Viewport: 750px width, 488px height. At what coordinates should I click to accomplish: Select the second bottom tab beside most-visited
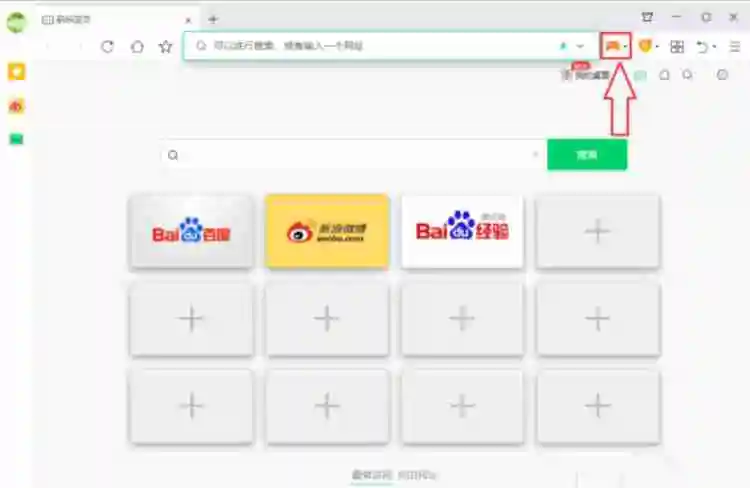[x=417, y=475]
